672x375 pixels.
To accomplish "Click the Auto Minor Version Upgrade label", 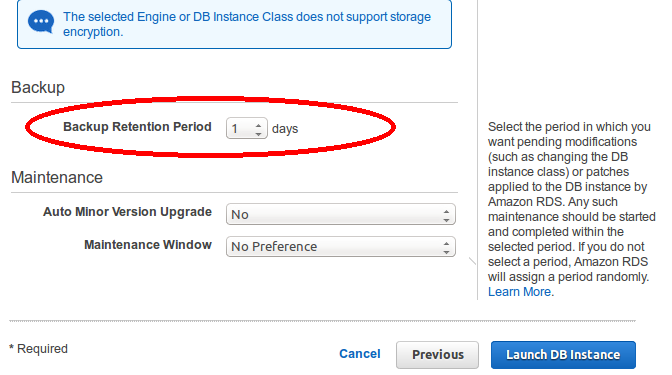I will tap(127, 212).
